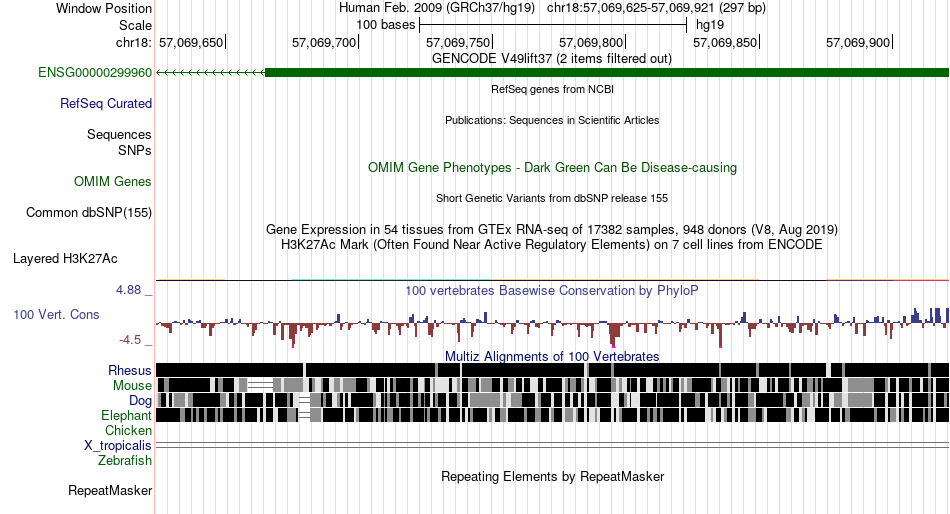Click the H3K27Ac Mark ENCODE title
Screen dimensions: 950x514
coord(552,245)
